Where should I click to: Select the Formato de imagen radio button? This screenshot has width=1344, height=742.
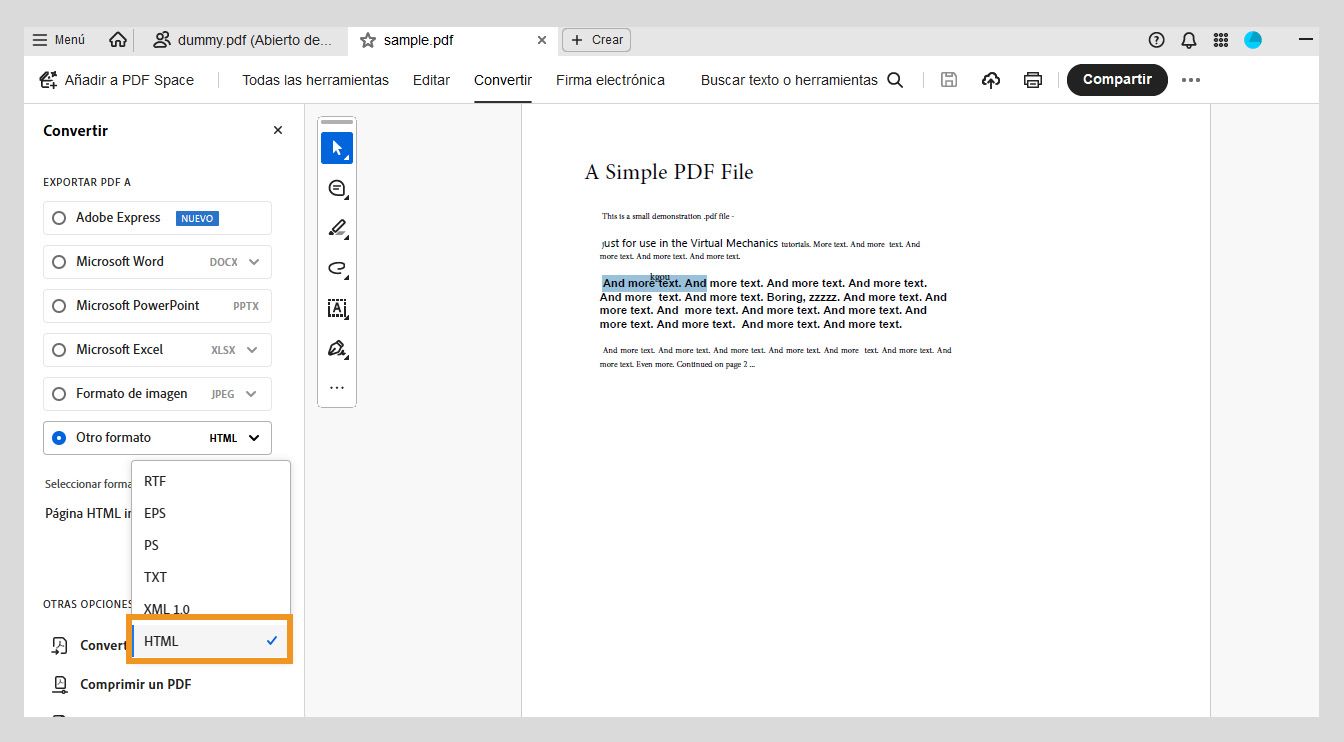pos(59,394)
